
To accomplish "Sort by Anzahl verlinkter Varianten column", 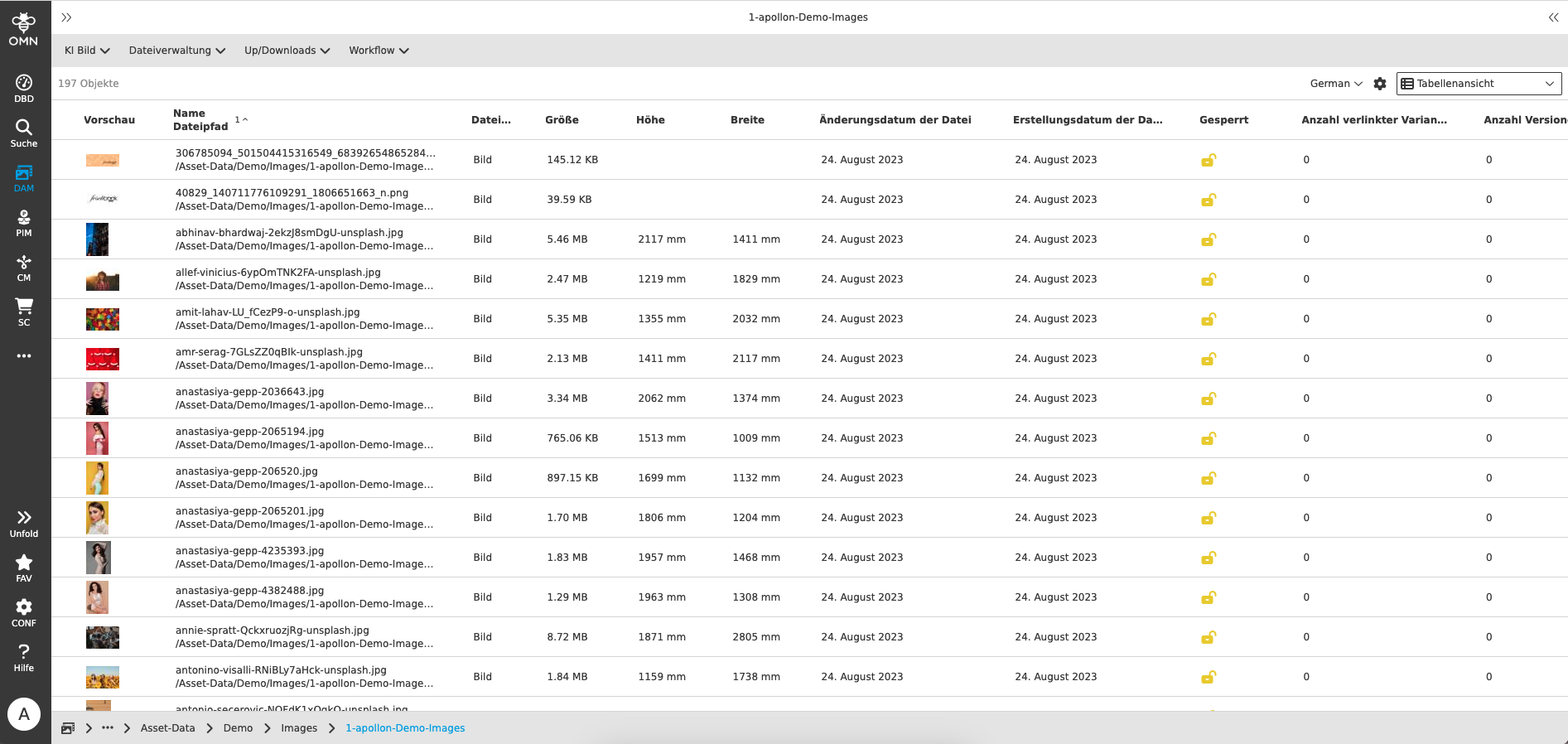I will click(x=1374, y=120).
